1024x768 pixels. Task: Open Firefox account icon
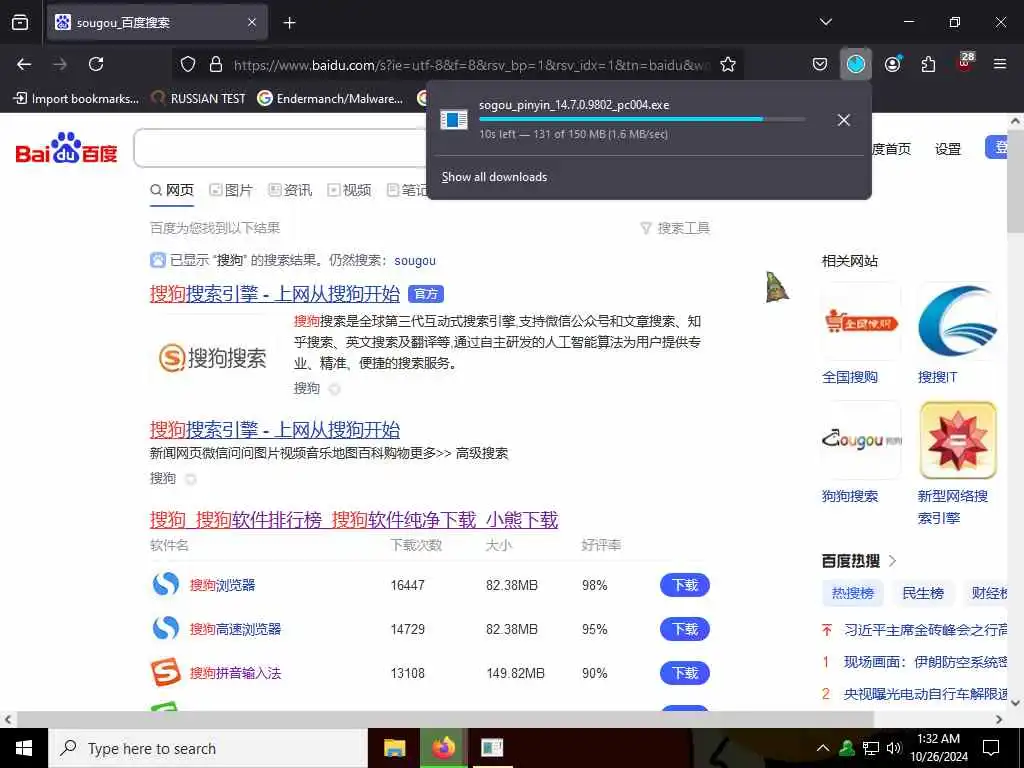click(893, 64)
